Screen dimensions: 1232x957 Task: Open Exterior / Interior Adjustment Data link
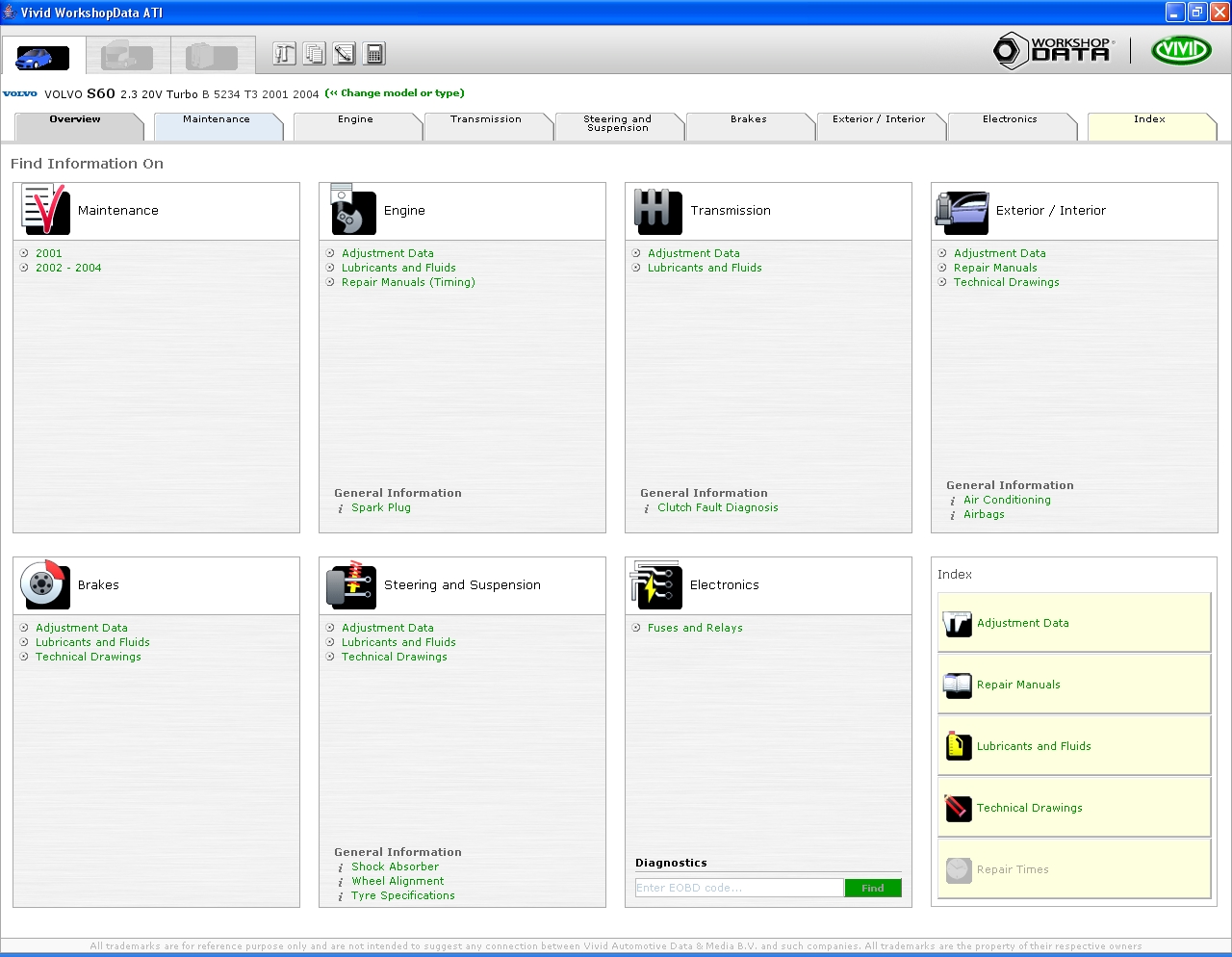point(1000,253)
